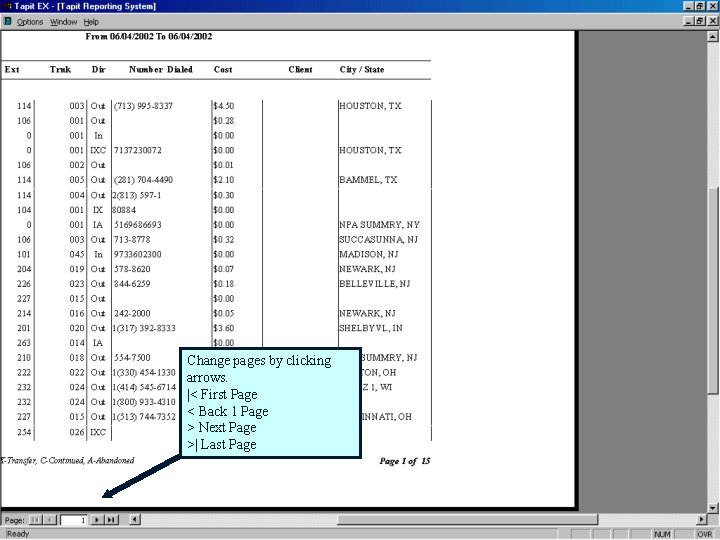Image resolution: width=720 pixels, height=540 pixels.
Task: Open the Help menu
Action: (91, 22)
